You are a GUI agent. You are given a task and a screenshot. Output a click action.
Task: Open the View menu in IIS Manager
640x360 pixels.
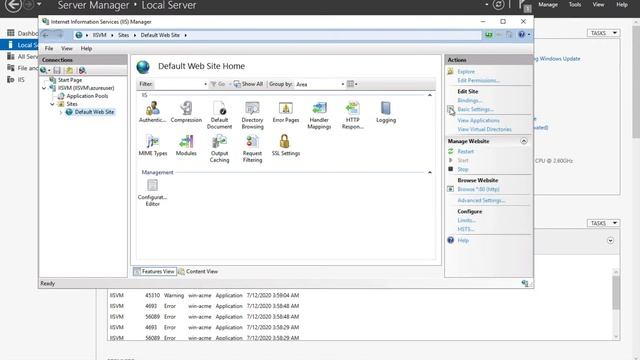click(x=67, y=49)
